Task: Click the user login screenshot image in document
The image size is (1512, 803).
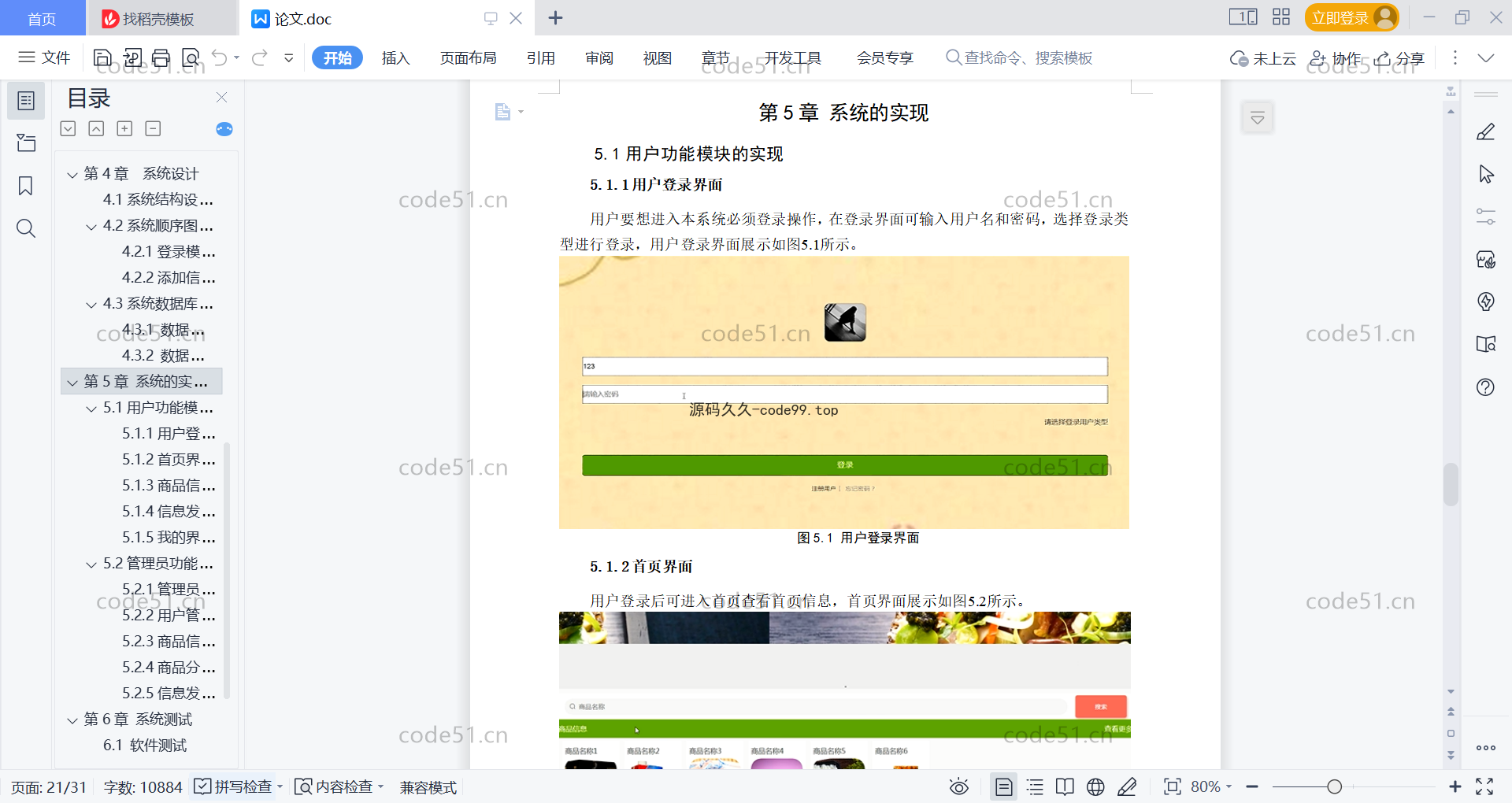Action: coord(844,392)
